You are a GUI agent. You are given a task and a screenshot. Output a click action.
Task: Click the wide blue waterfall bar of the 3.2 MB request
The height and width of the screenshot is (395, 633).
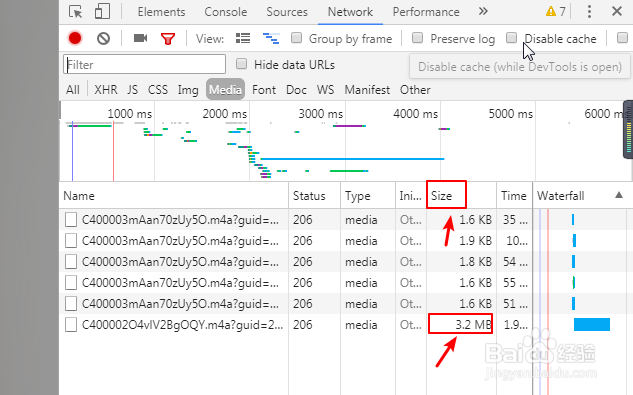pyautogui.click(x=592, y=324)
